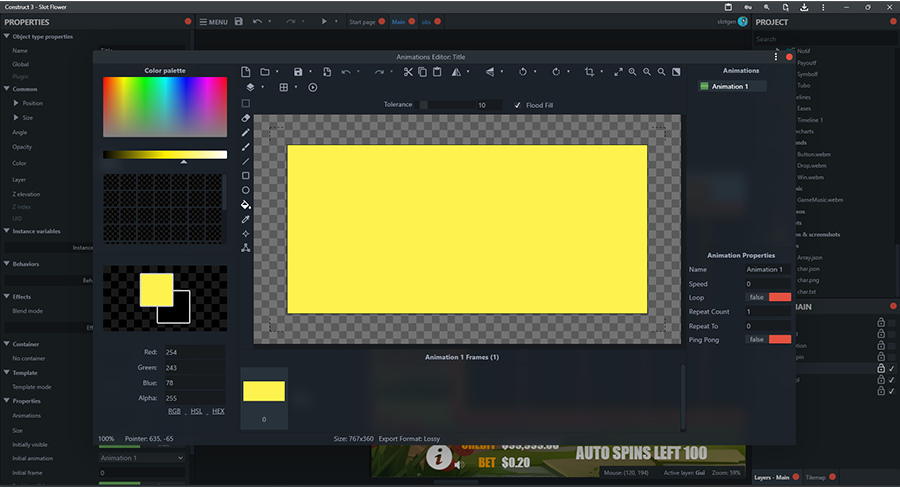900x488 pixels.
Task: Activate the Fill bucket tool
Action: coord(246,204)
